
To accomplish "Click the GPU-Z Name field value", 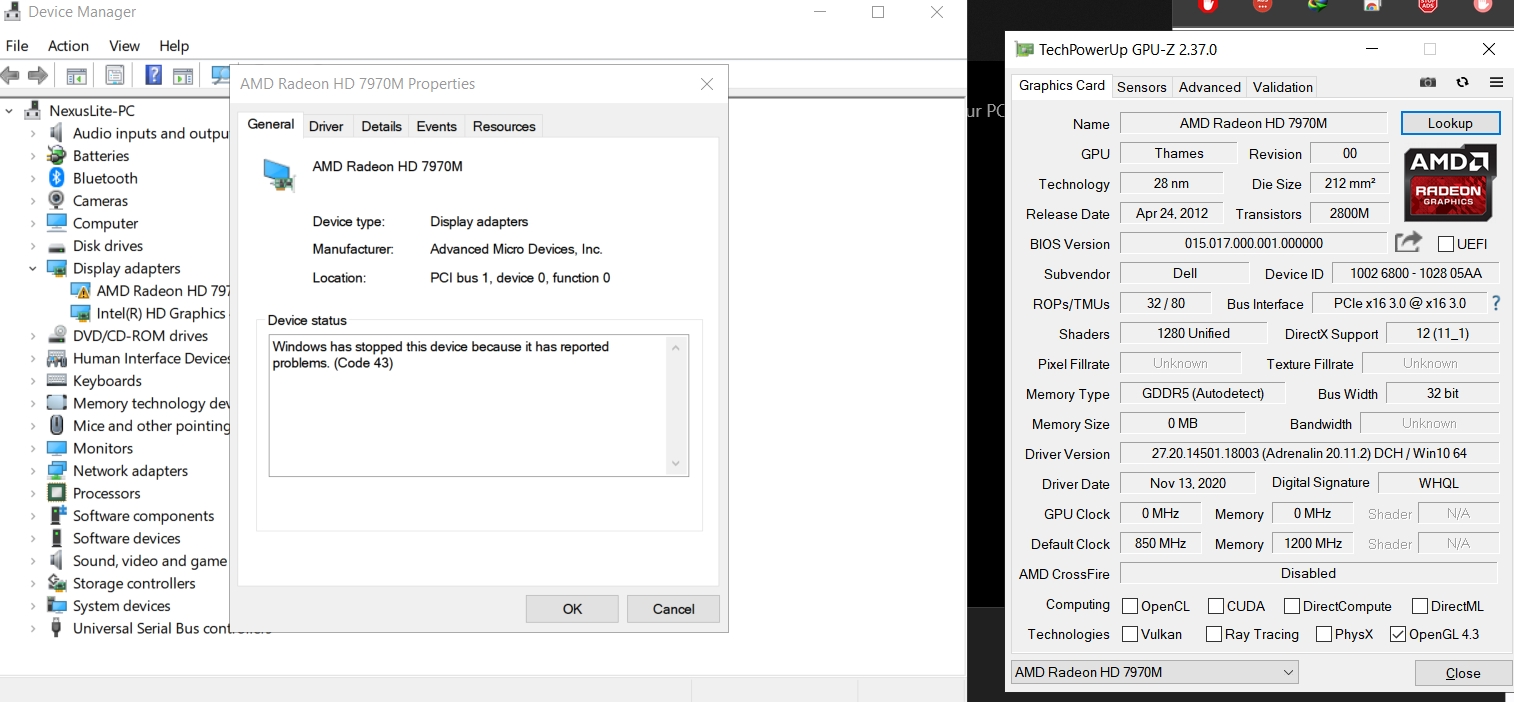I will tap(1253, 123).
